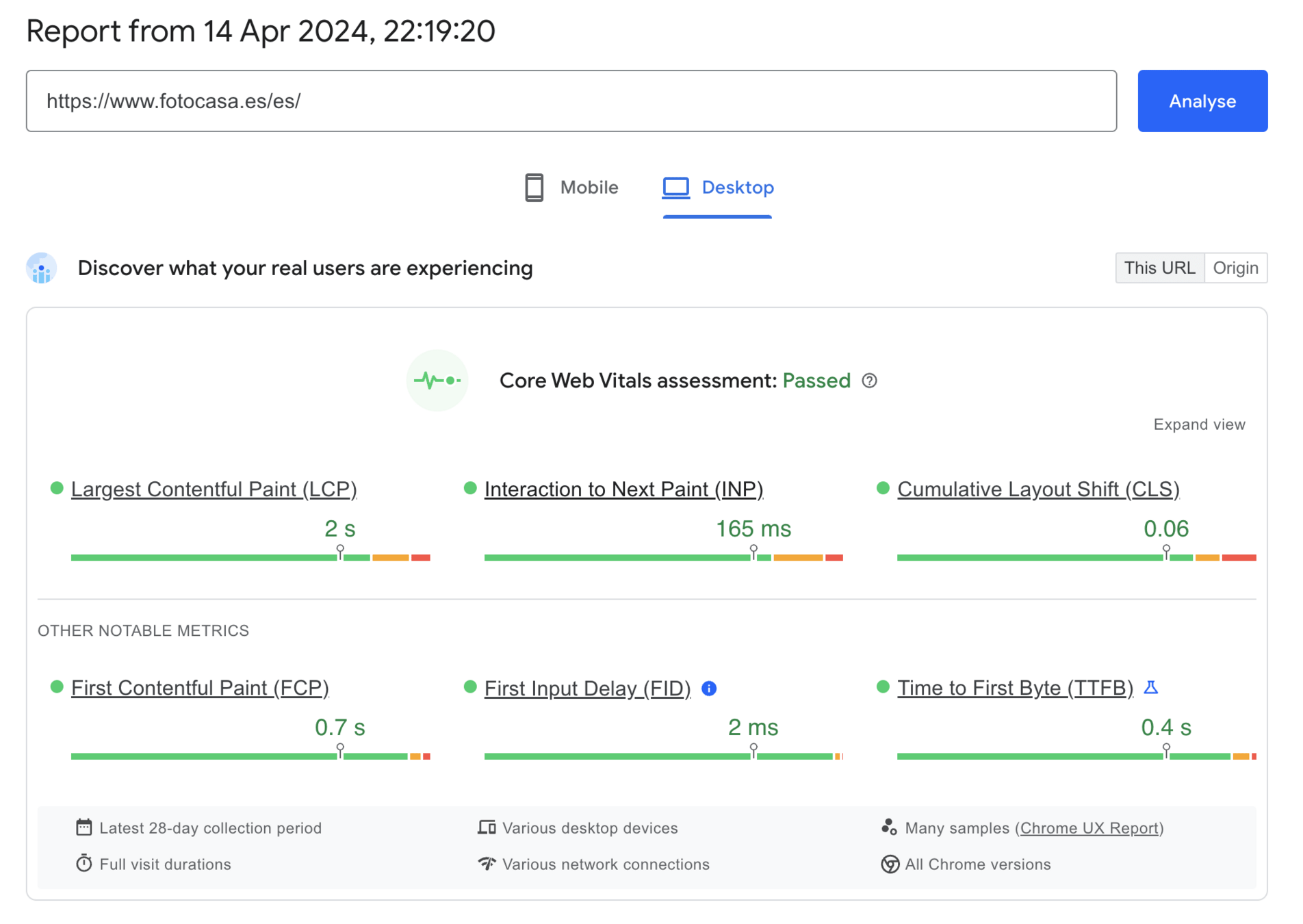This screenshot has height=924, width=1303.
Task: Click the real users data icon
Action: click(42, 268)
